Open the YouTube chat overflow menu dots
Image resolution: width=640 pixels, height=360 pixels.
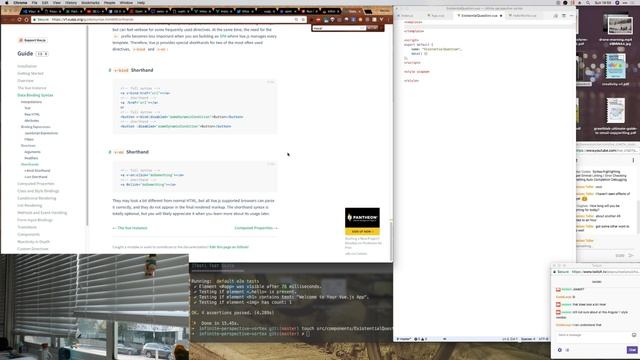633,160
